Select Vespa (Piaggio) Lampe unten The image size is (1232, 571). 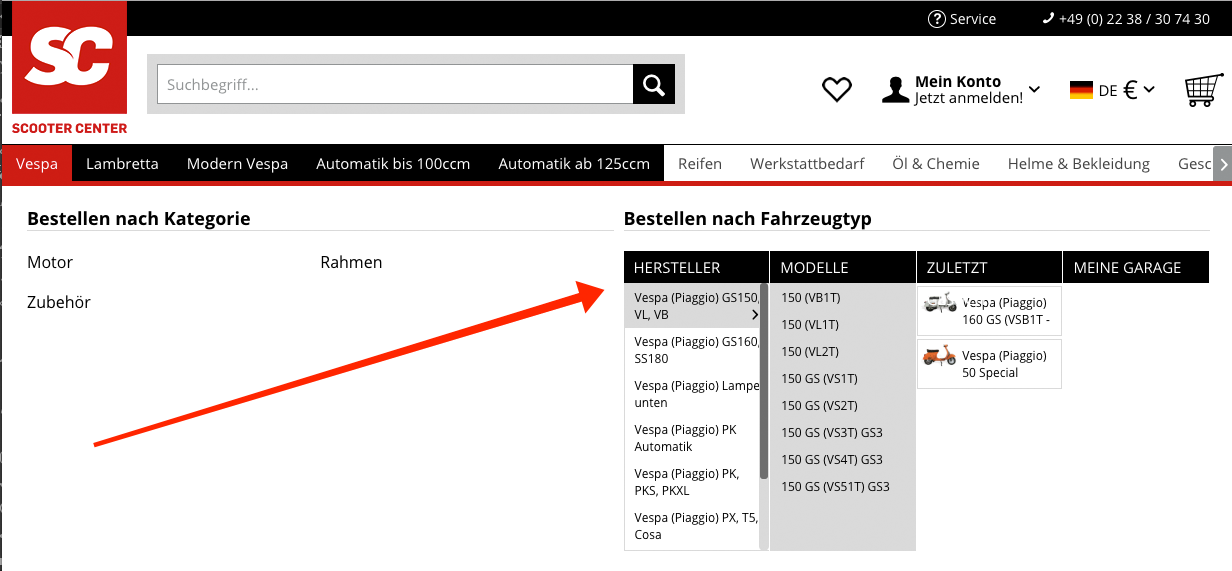coord(693,394)
